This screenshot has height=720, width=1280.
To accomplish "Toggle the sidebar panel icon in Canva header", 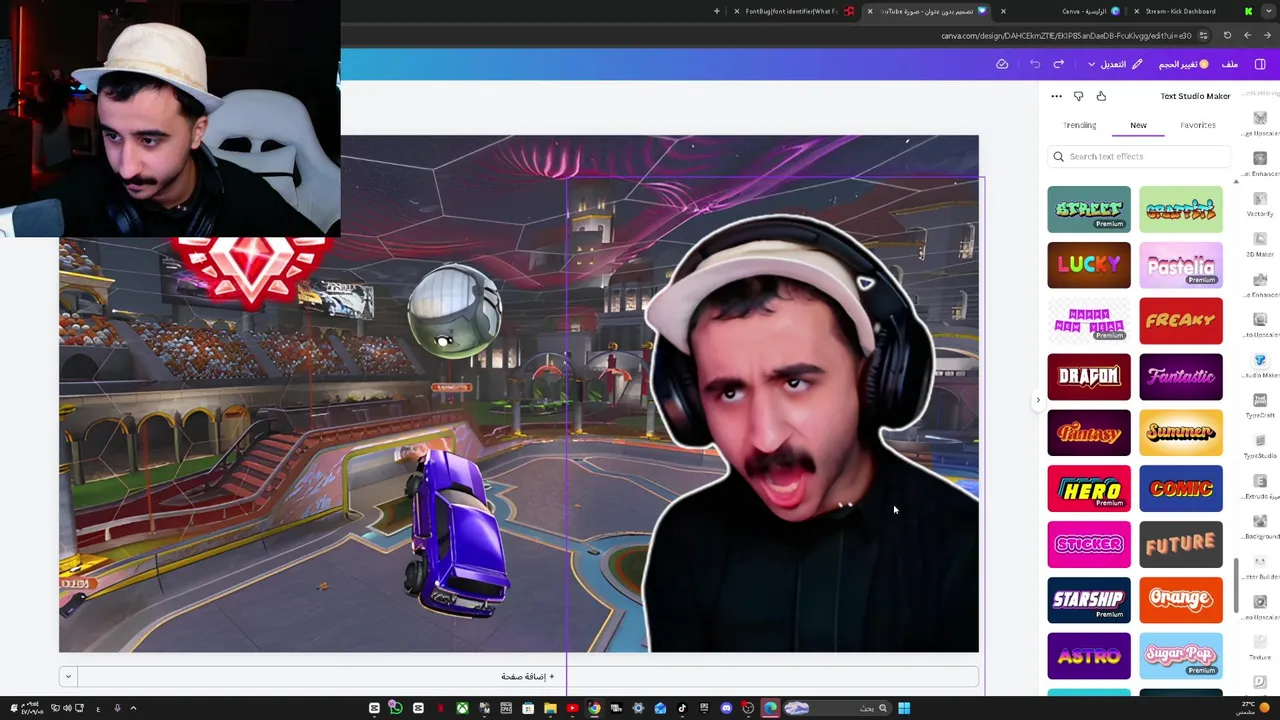I will 1260,64.
